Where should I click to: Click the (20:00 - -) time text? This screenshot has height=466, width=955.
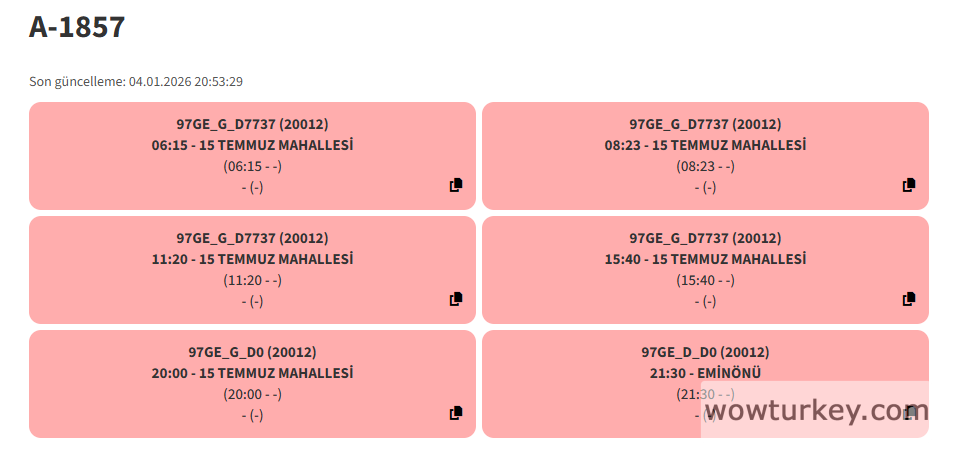coord(252,394)
